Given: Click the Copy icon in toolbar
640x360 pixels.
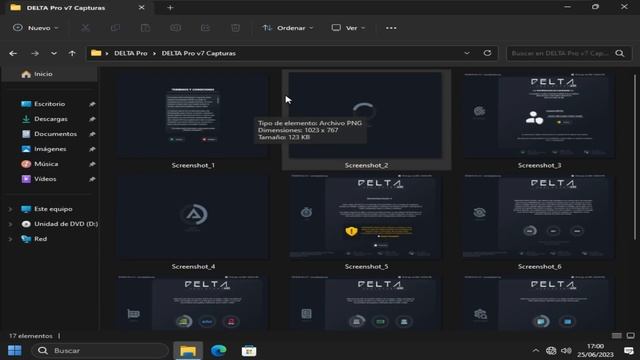Looking at the screenshot, I should (x=116, y=28).
